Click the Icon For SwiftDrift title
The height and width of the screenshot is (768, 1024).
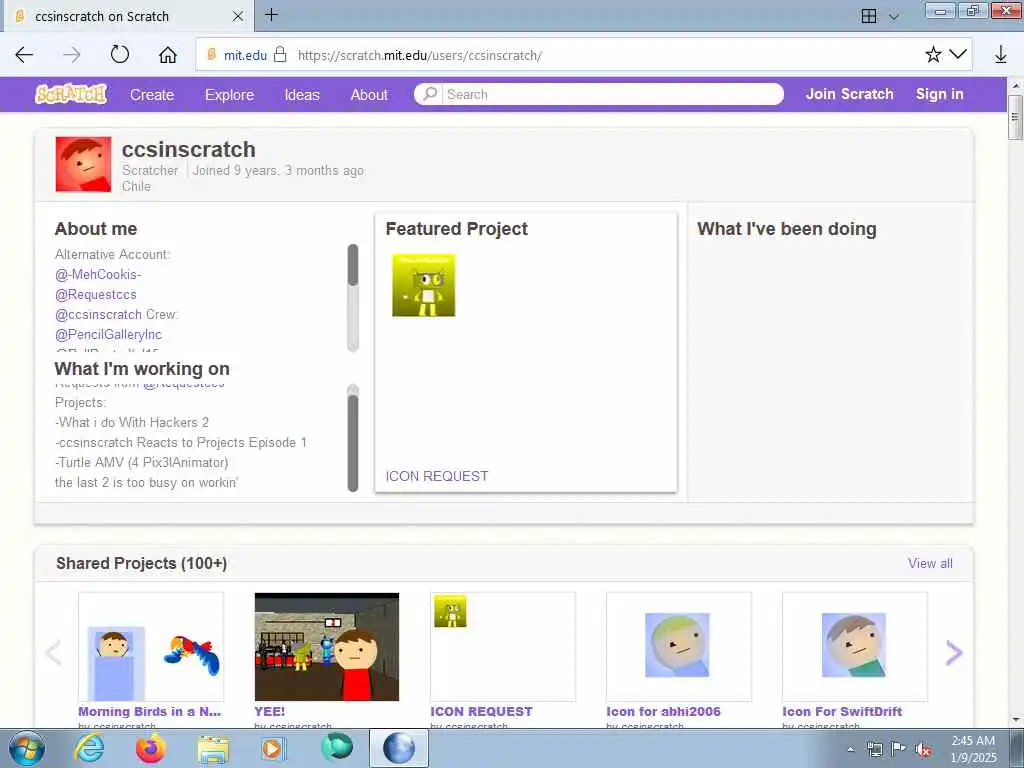pos(842,711)
